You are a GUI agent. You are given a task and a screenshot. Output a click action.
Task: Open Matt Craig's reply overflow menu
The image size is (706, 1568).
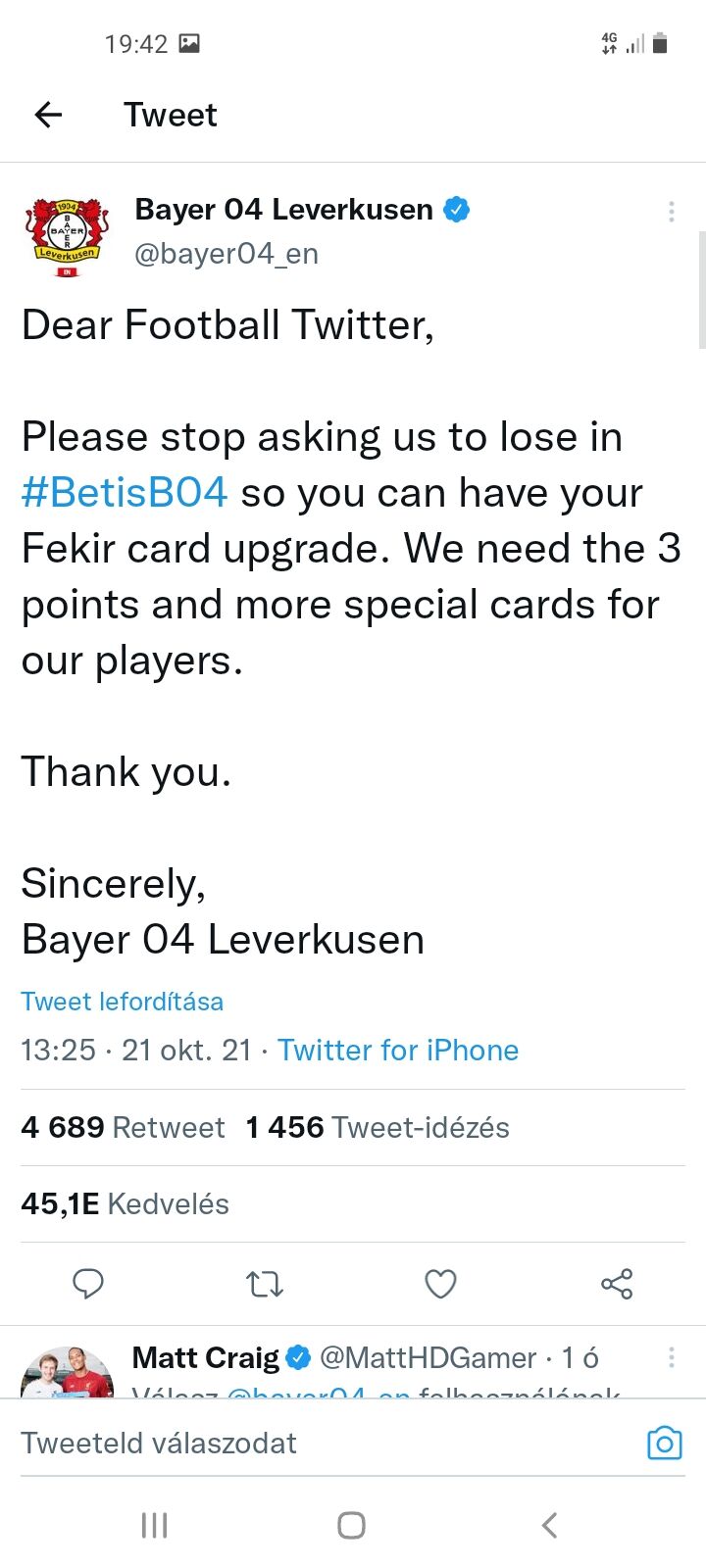tap(671, 1357)
